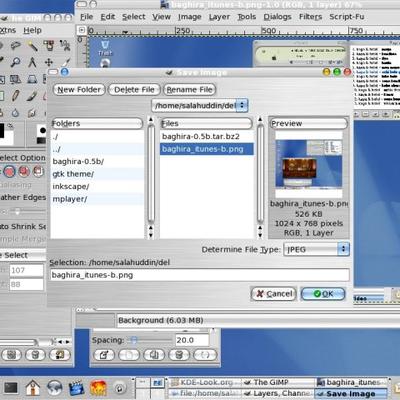Click the Files list scroll-up arrow
The image size is (400, 400).
[x=260, y=119]
